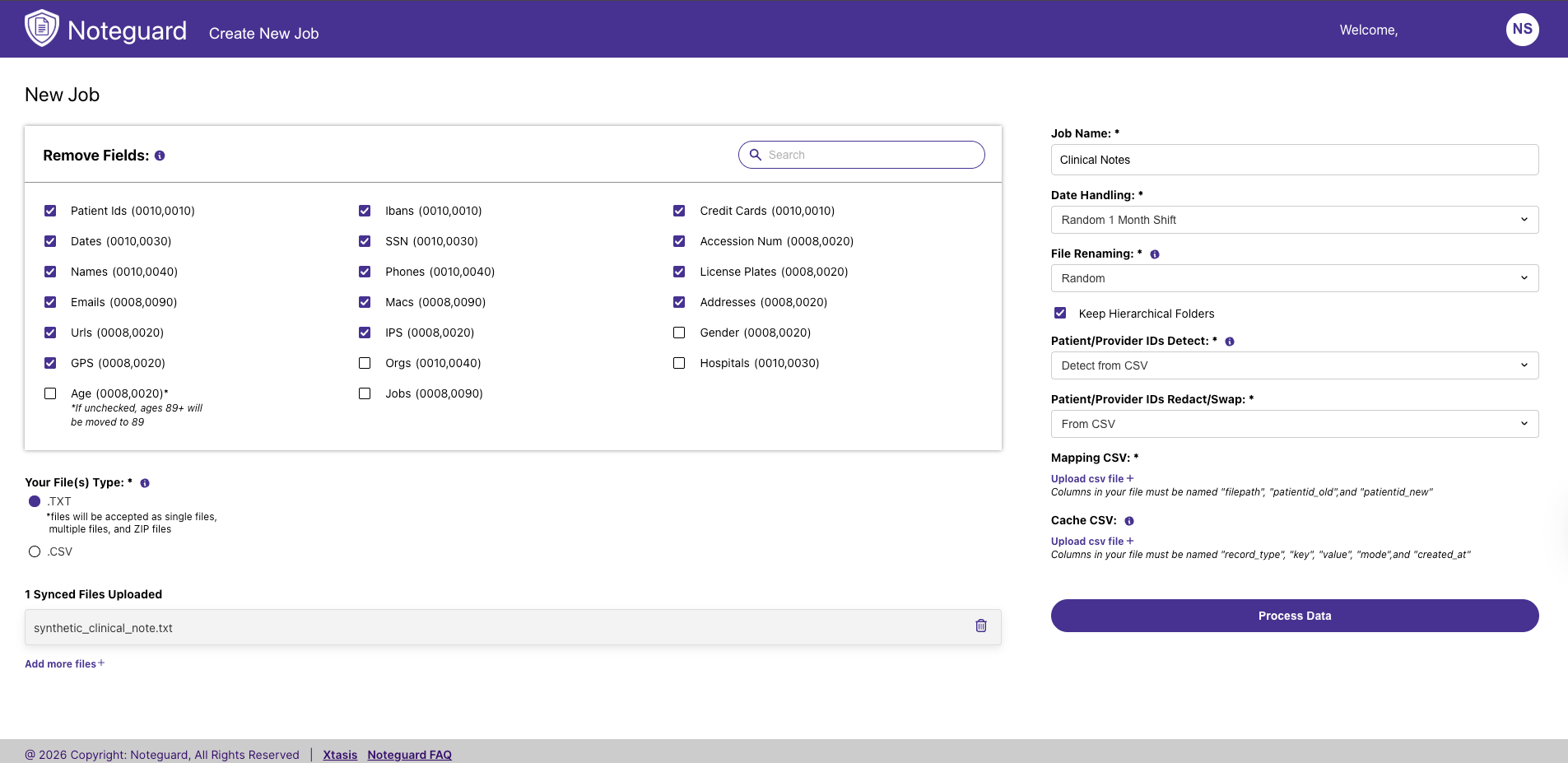Toggle the License Plates checkbox

[679, 272]
